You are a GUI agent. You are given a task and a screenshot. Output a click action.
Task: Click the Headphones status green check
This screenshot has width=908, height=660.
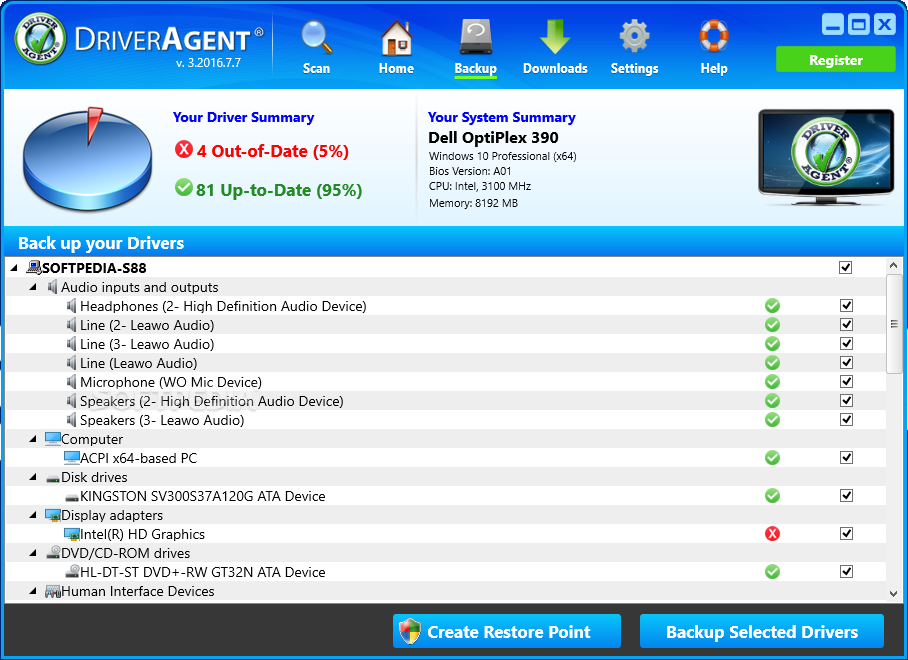(x=772, y=306)
